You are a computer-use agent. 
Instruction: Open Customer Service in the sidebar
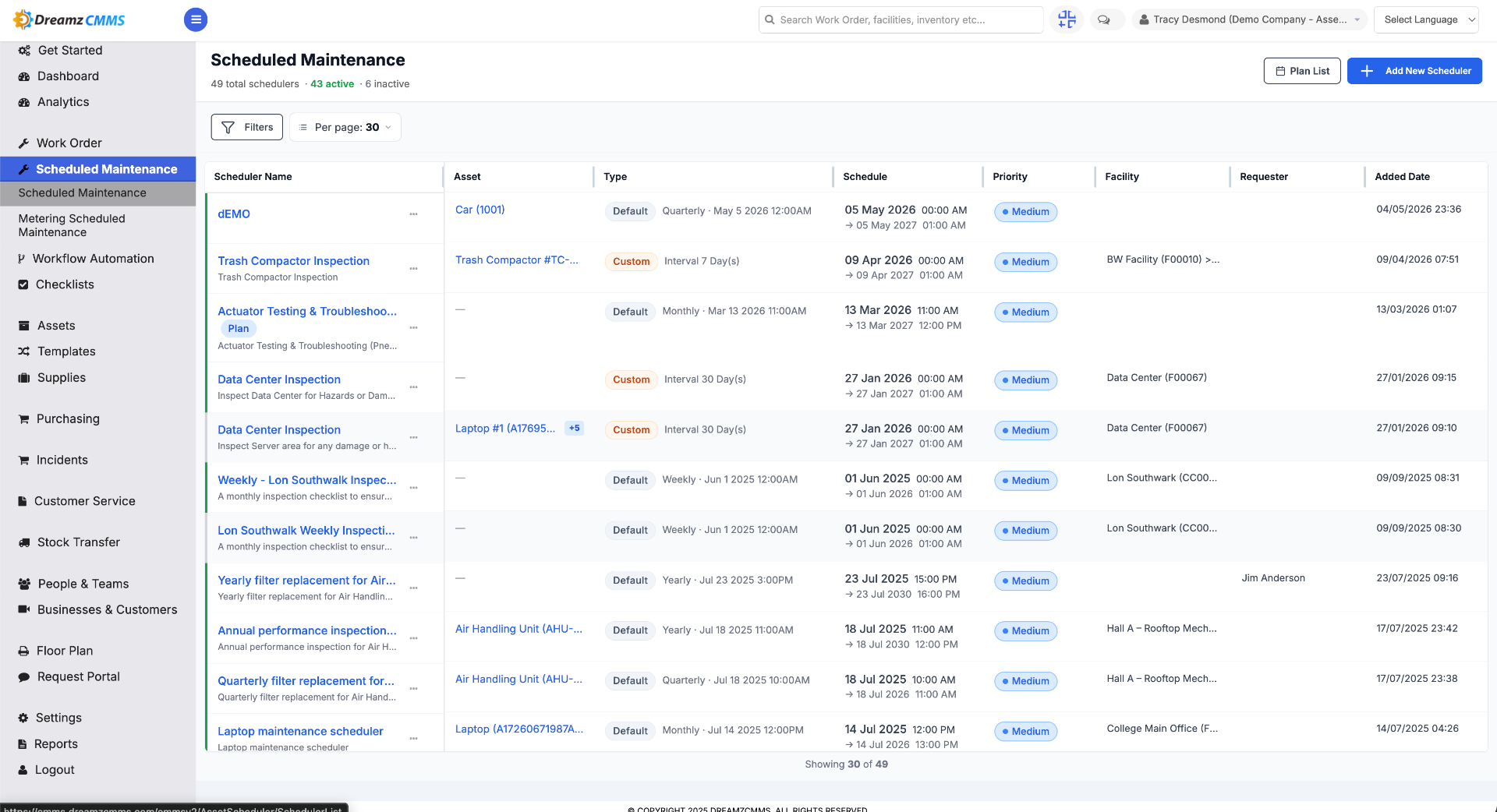[85, 501]
